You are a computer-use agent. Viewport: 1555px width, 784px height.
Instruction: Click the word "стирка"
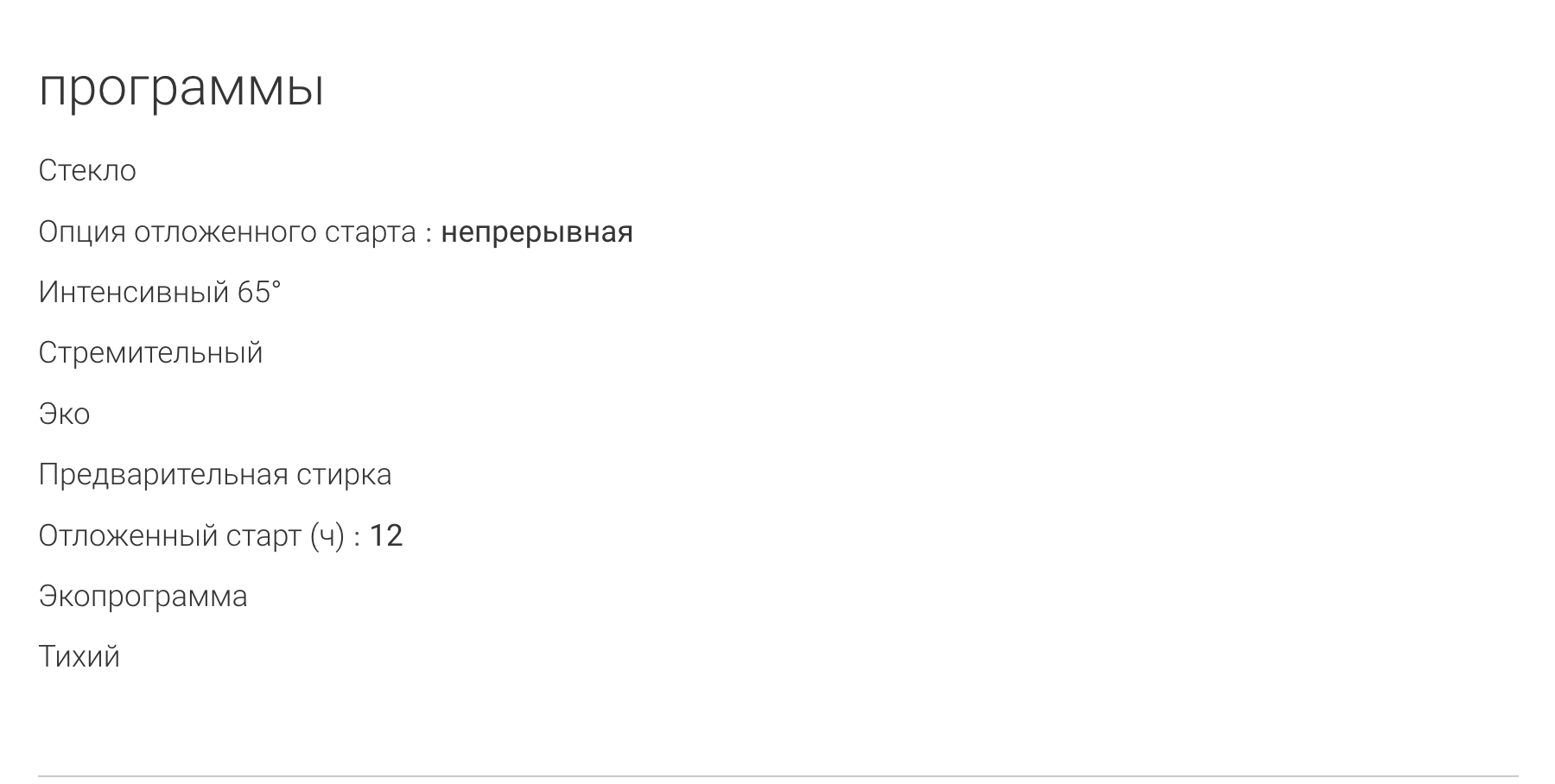click(344, 475)
